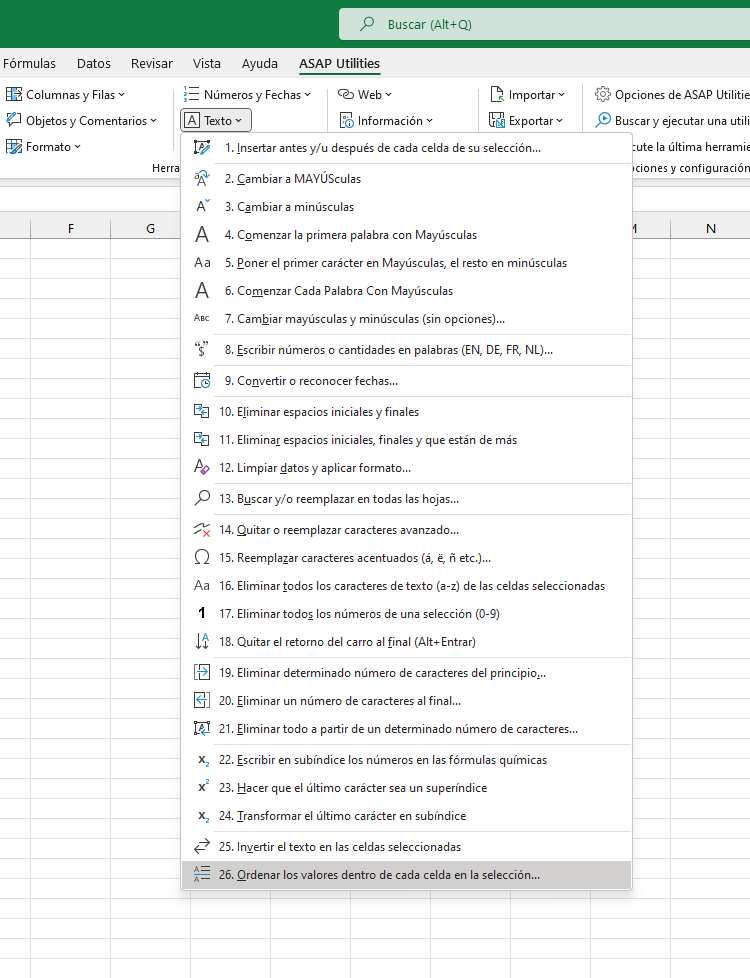Click inside the Buscar (Alt+Q) search field

click(x=544, y=24)
